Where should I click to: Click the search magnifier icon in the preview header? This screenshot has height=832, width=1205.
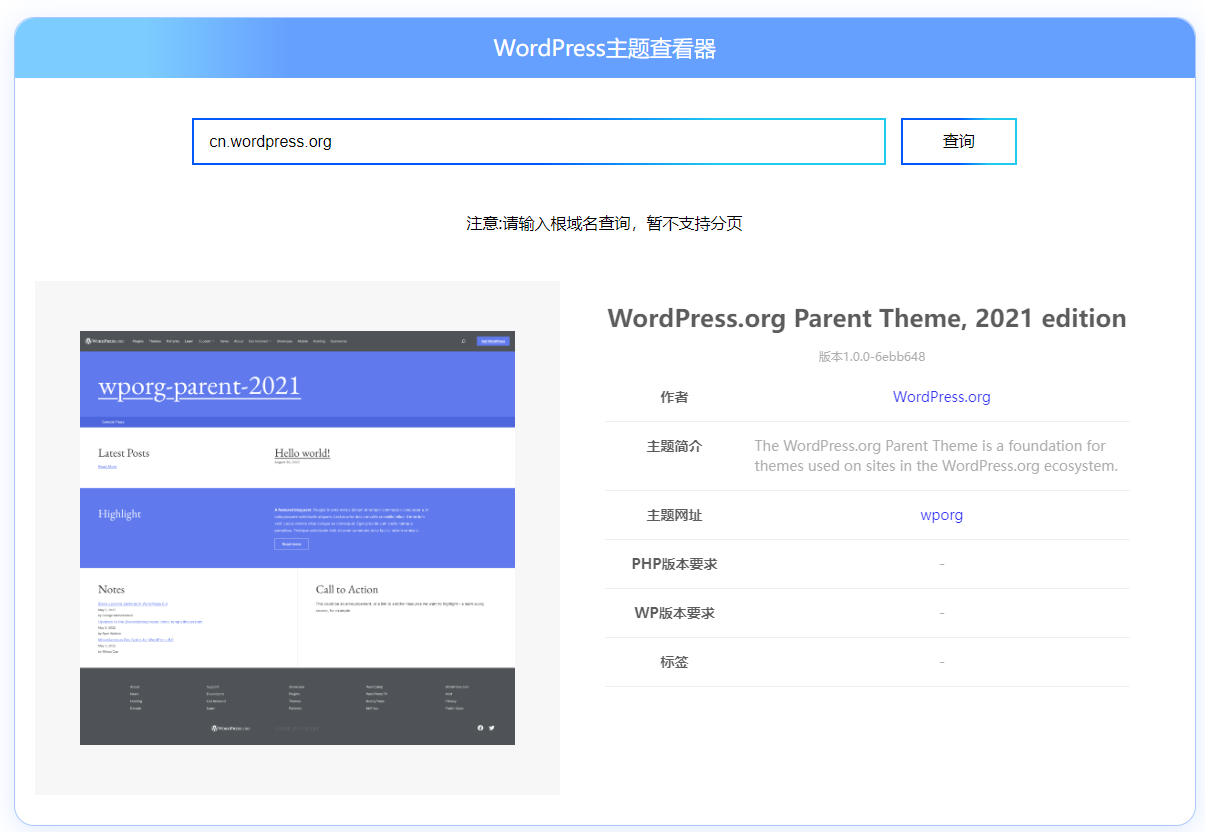click(x=464, y=341)
